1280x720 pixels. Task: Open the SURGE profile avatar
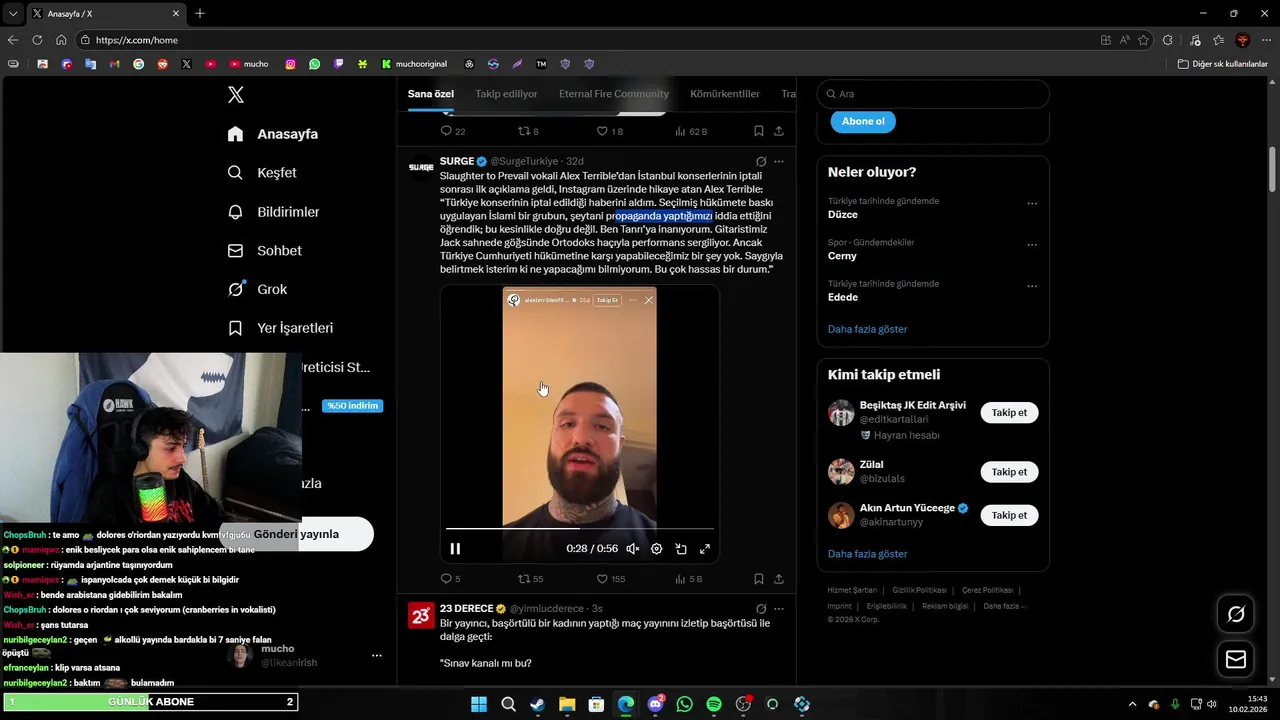[x=421, y=167]
